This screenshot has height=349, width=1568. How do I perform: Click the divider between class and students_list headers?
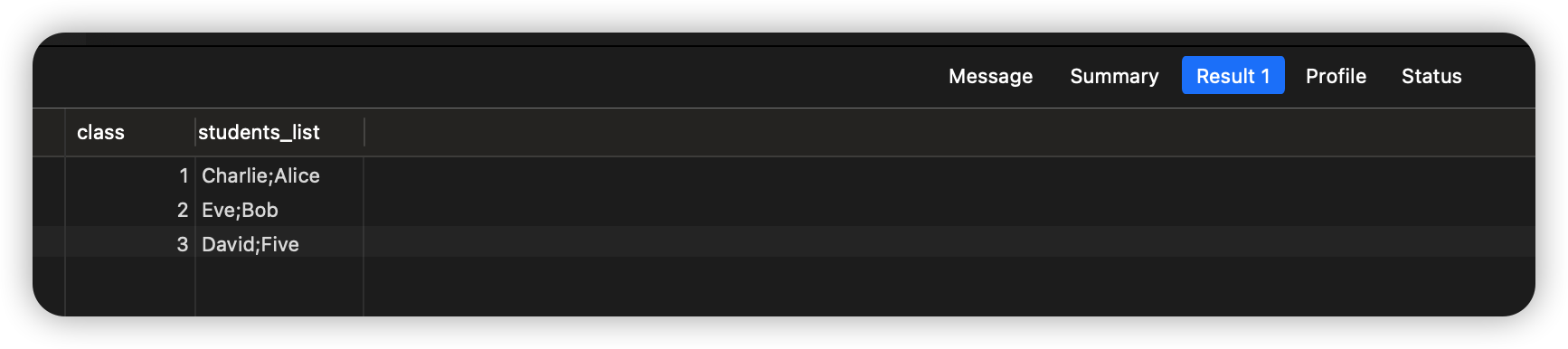(x=195, y=132)
